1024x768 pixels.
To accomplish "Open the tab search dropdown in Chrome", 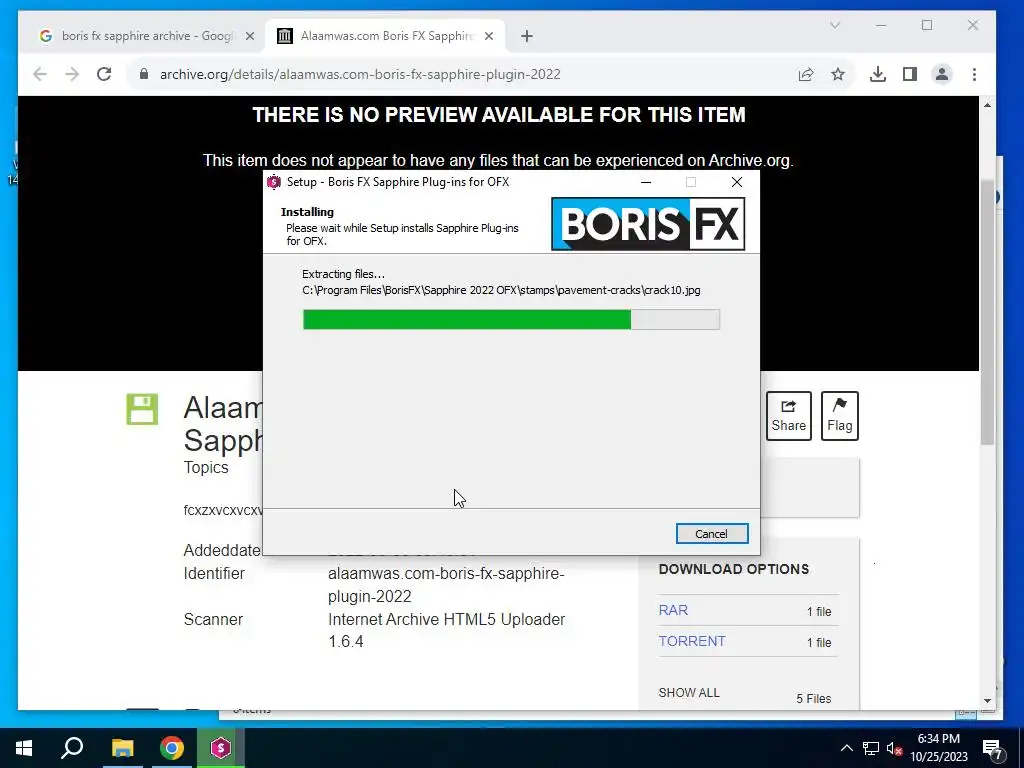I will 835,25.
